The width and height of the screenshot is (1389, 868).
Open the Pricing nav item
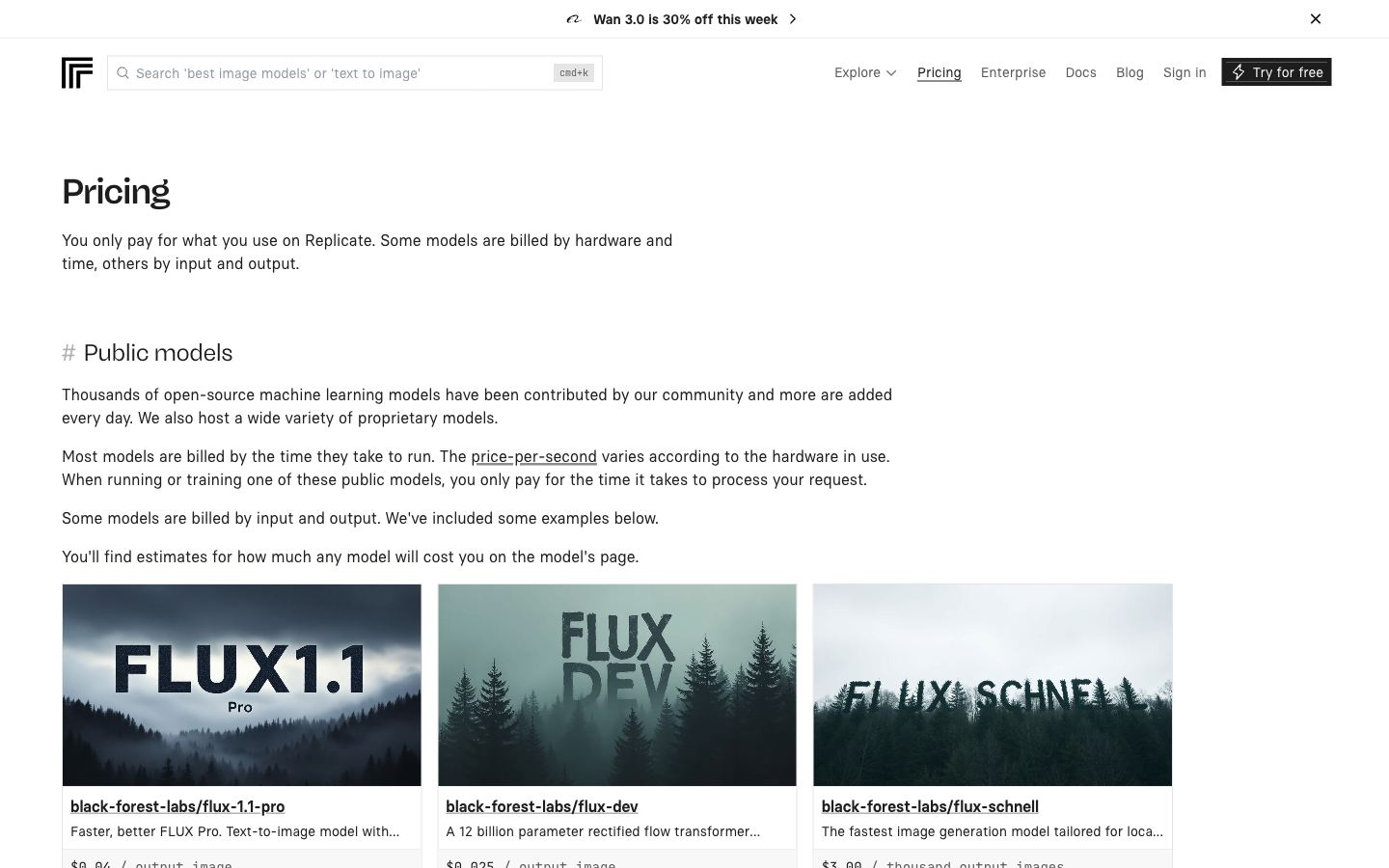pos(939,72)
